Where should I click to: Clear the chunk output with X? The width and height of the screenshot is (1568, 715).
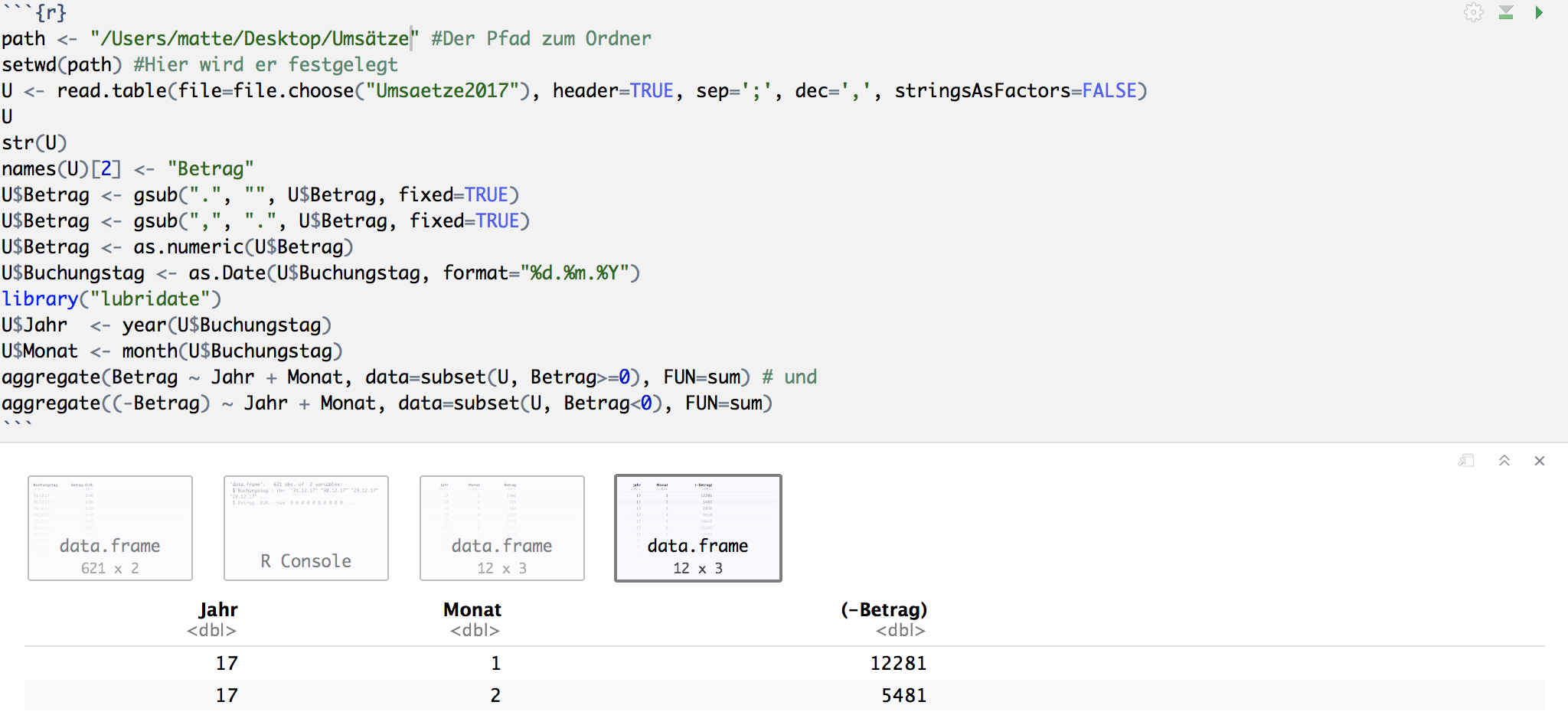[x=1539, y=460]
